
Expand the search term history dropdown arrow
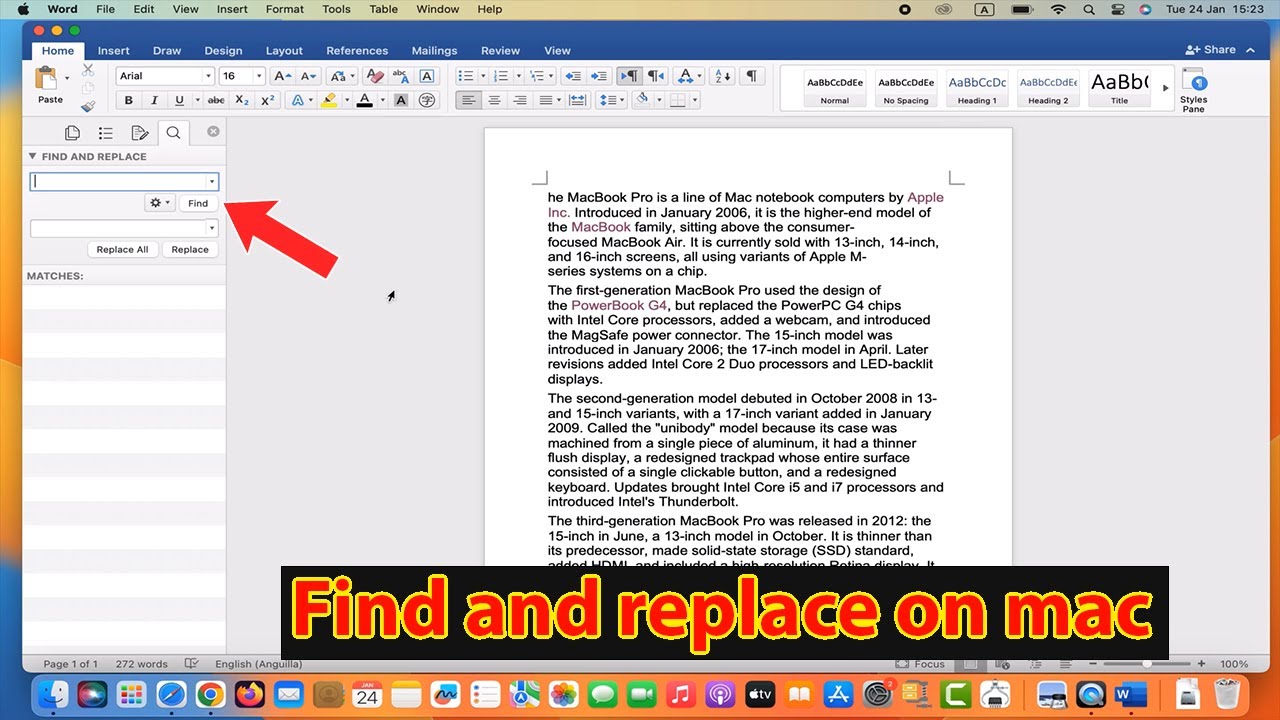[212, 182]
